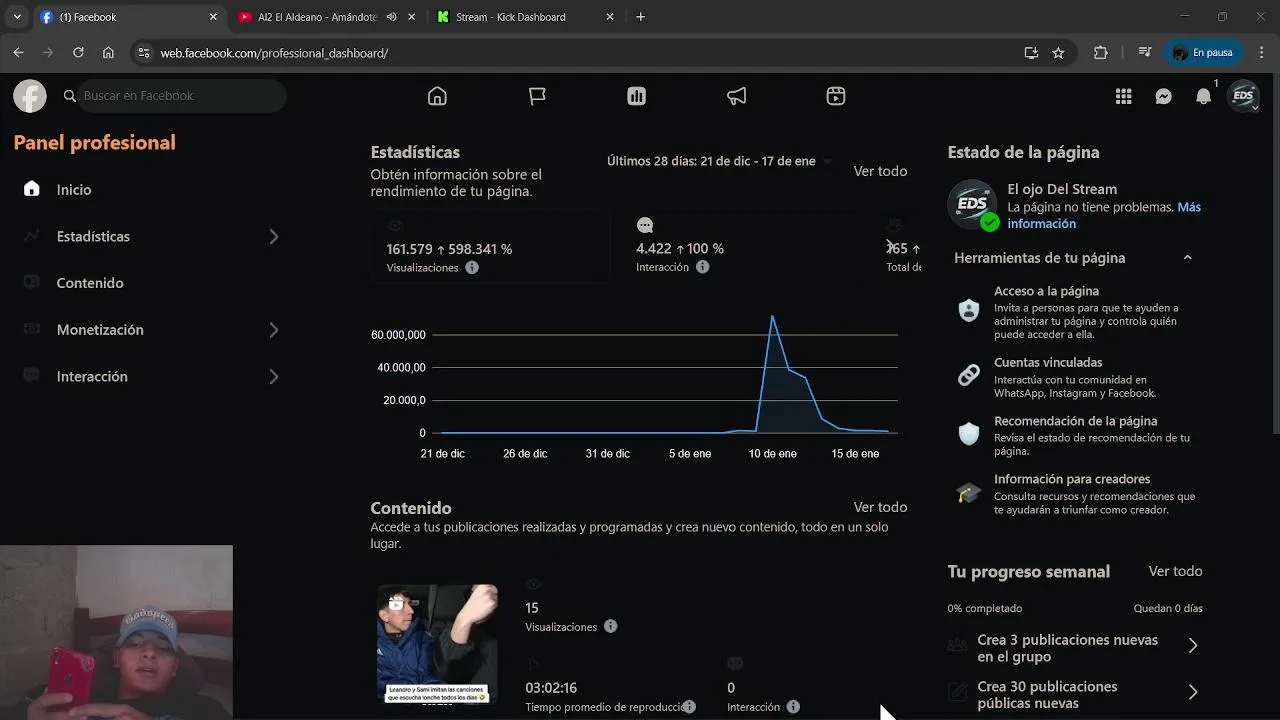Open a new browser tab

coord(640,17)
